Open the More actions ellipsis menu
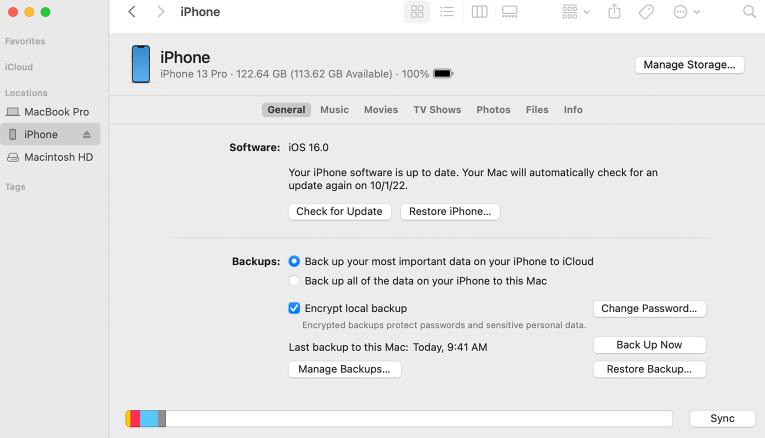Viewport: 765px width, 438px height. coord(686,12)
